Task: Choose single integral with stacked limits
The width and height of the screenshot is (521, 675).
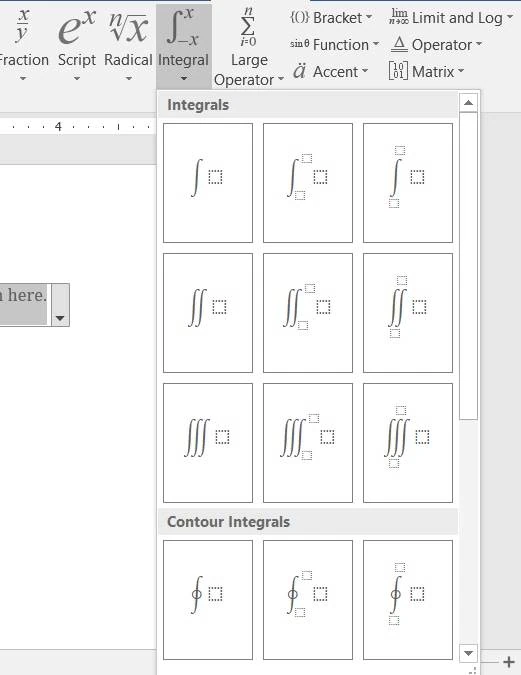Action: tap(408, 183)
